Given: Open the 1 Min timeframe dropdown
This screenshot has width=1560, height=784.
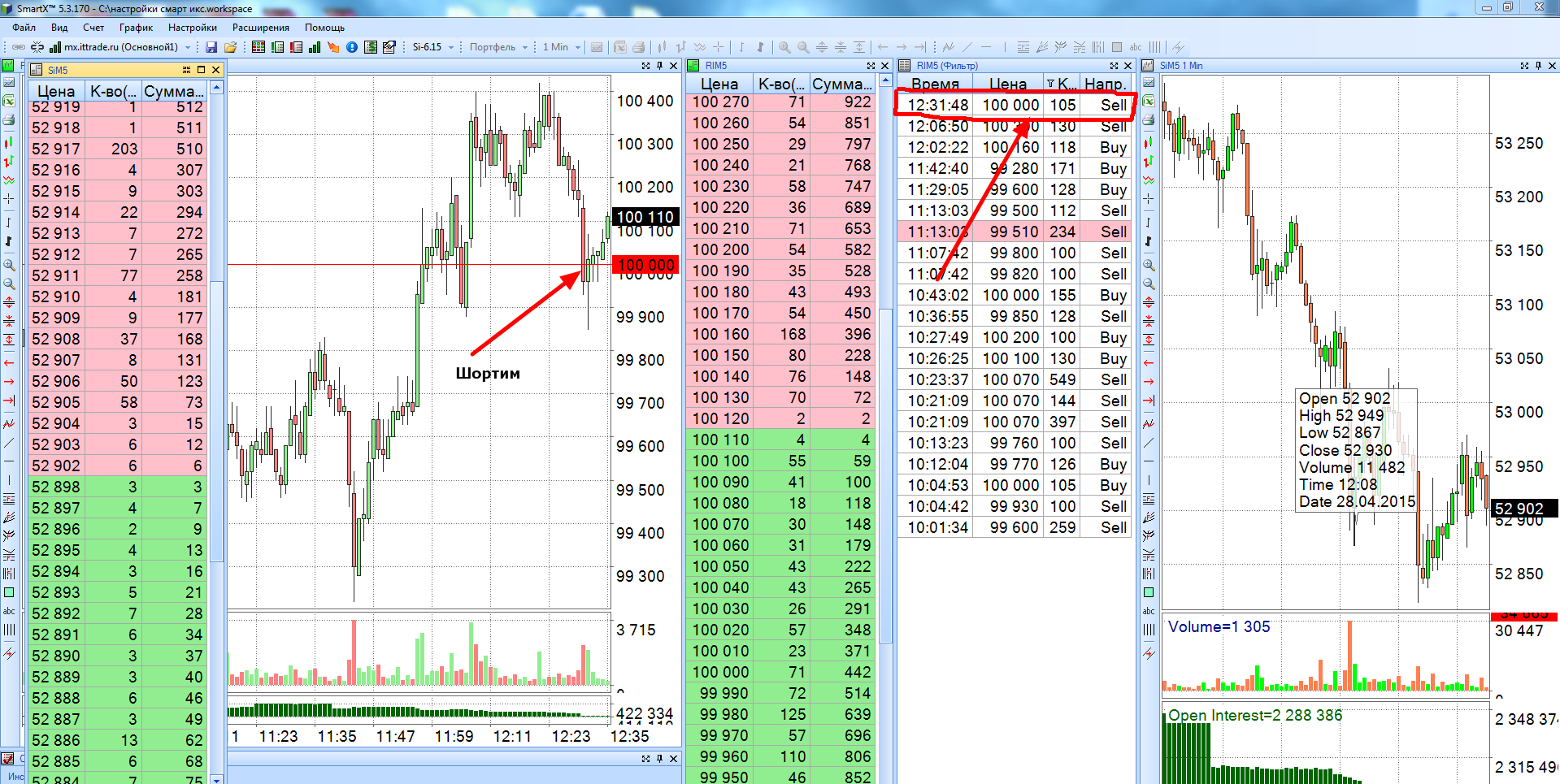Looking at the screenshot, I should pos(578,47).
